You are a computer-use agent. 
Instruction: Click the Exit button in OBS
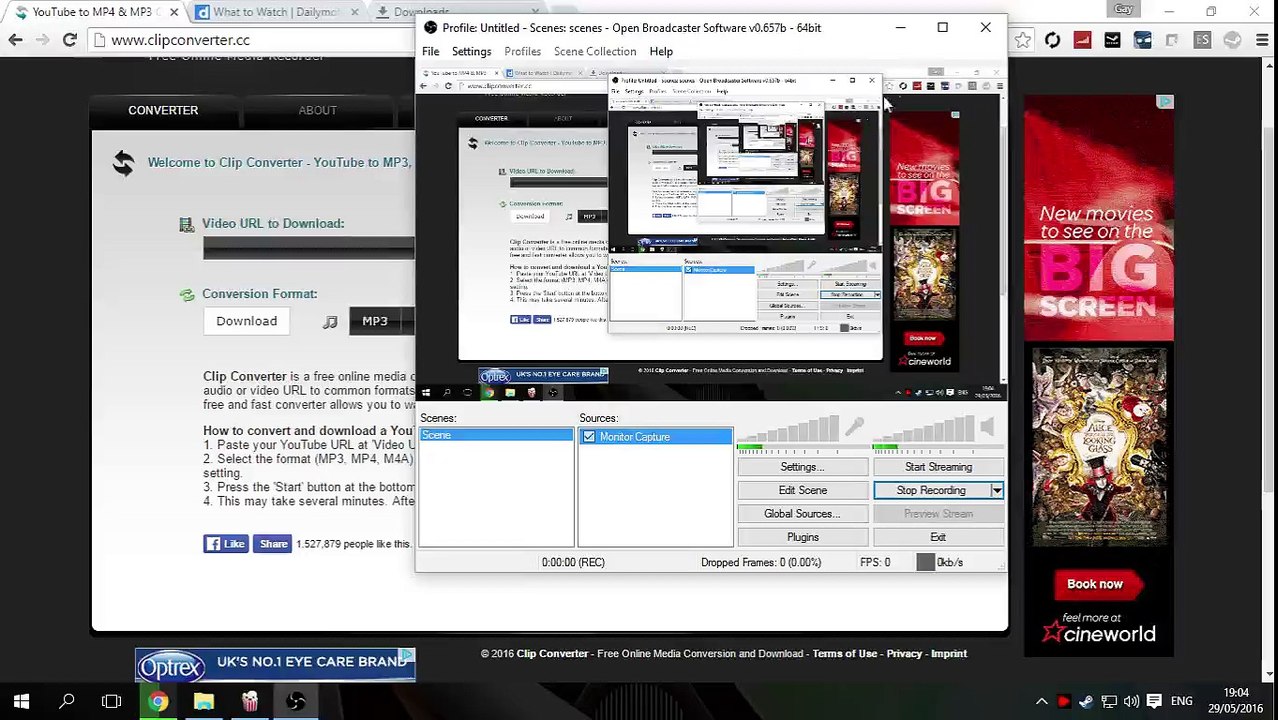click(938, 537)
